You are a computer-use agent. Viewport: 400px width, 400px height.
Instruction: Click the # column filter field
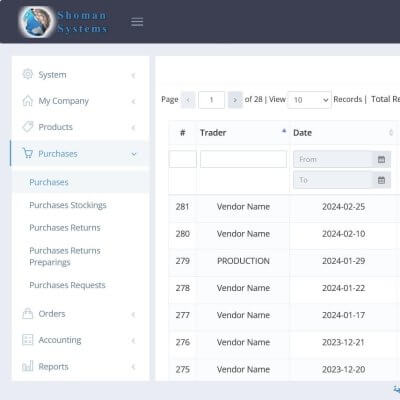coord(183,159)
